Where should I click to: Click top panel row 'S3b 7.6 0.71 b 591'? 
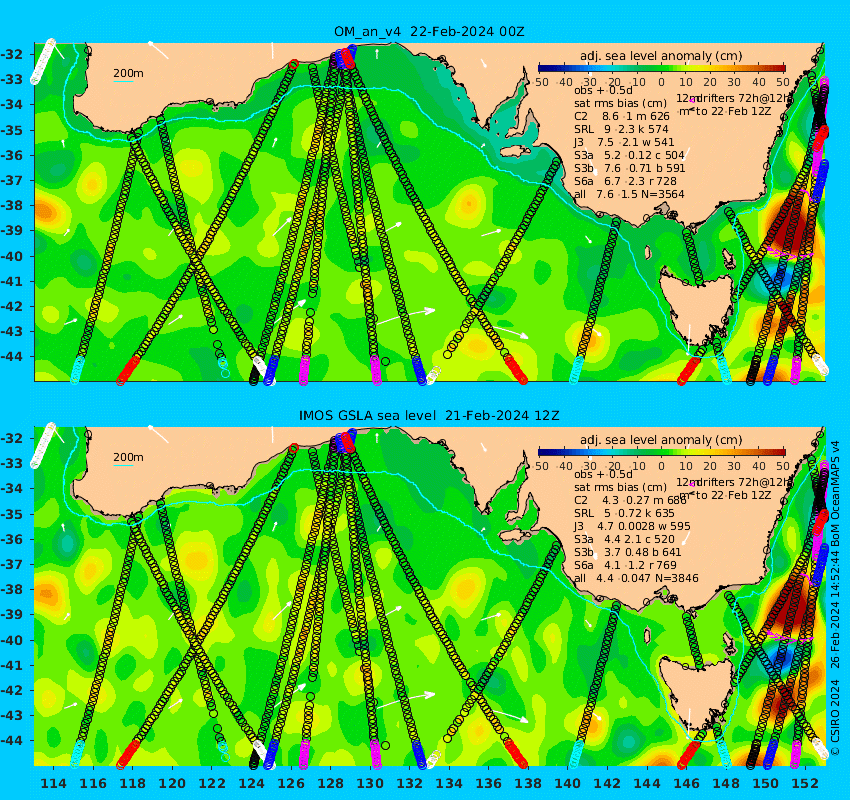coord(629,168)
